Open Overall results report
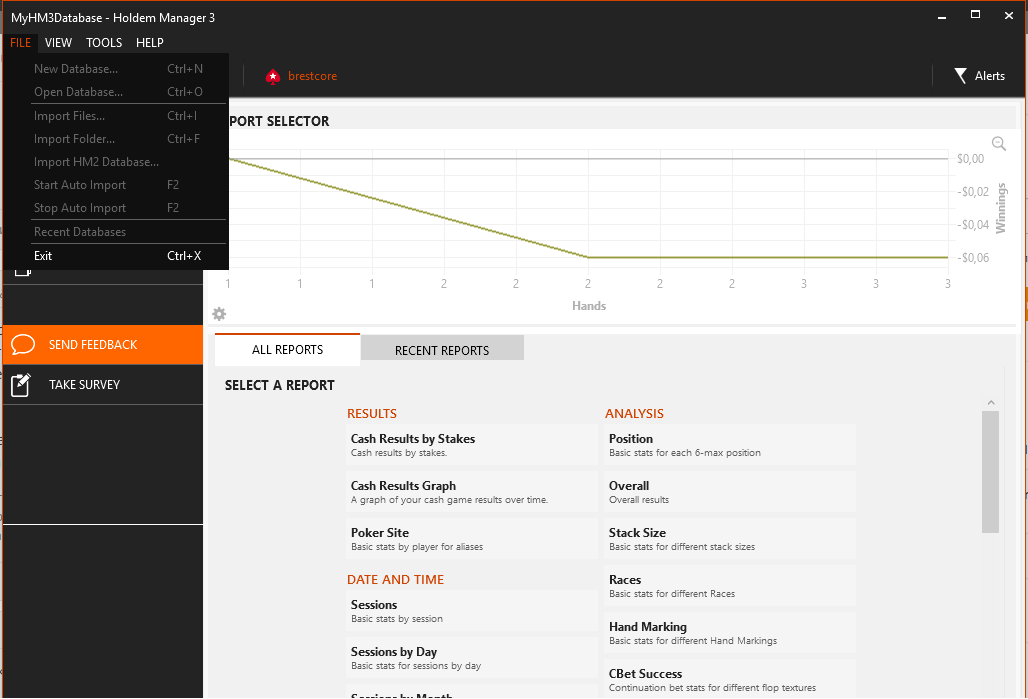 click(x=730, y=492)
